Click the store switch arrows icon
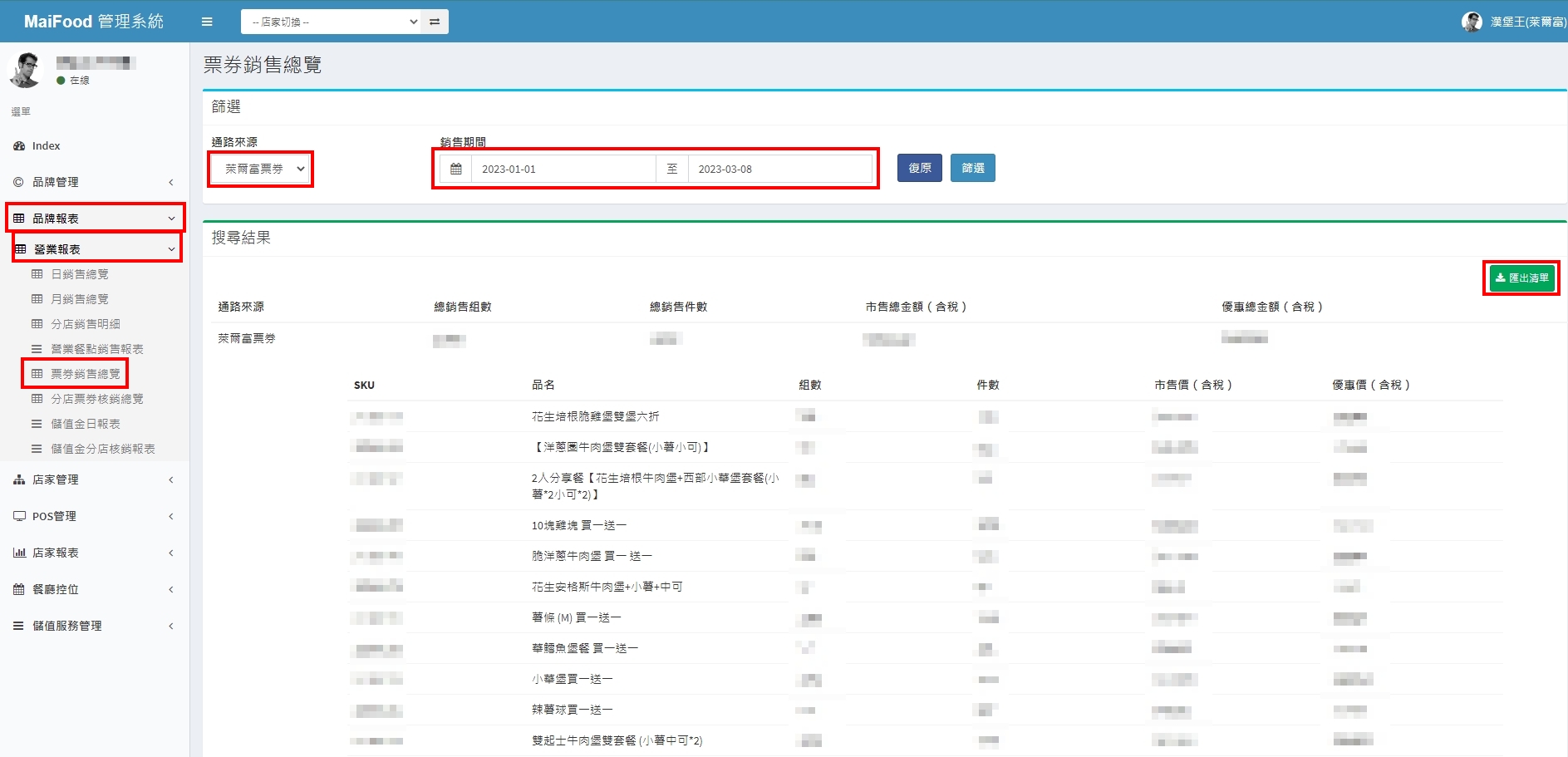 coord(435,22)
